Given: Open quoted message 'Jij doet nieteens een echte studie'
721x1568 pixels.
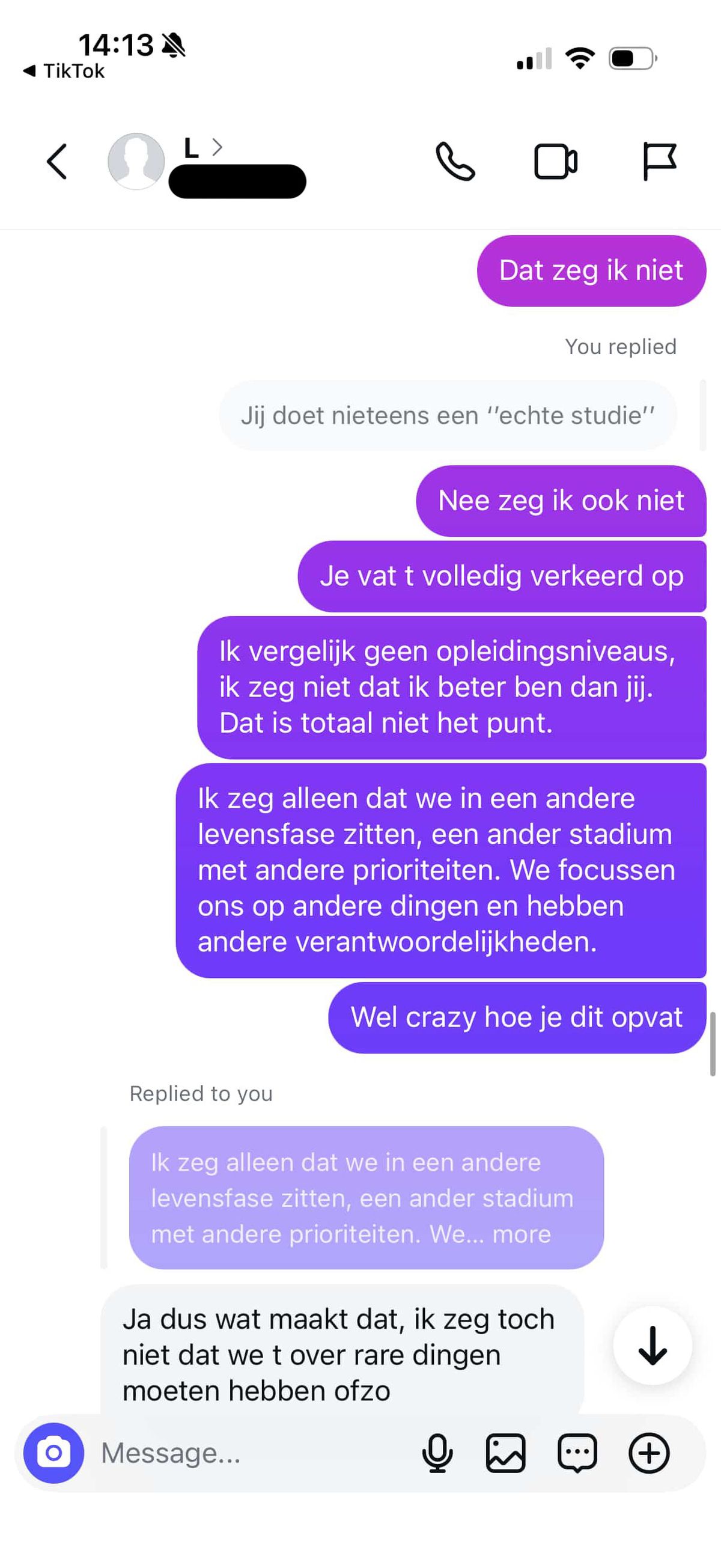Looking at the screenshot, I should pos(448,415).
